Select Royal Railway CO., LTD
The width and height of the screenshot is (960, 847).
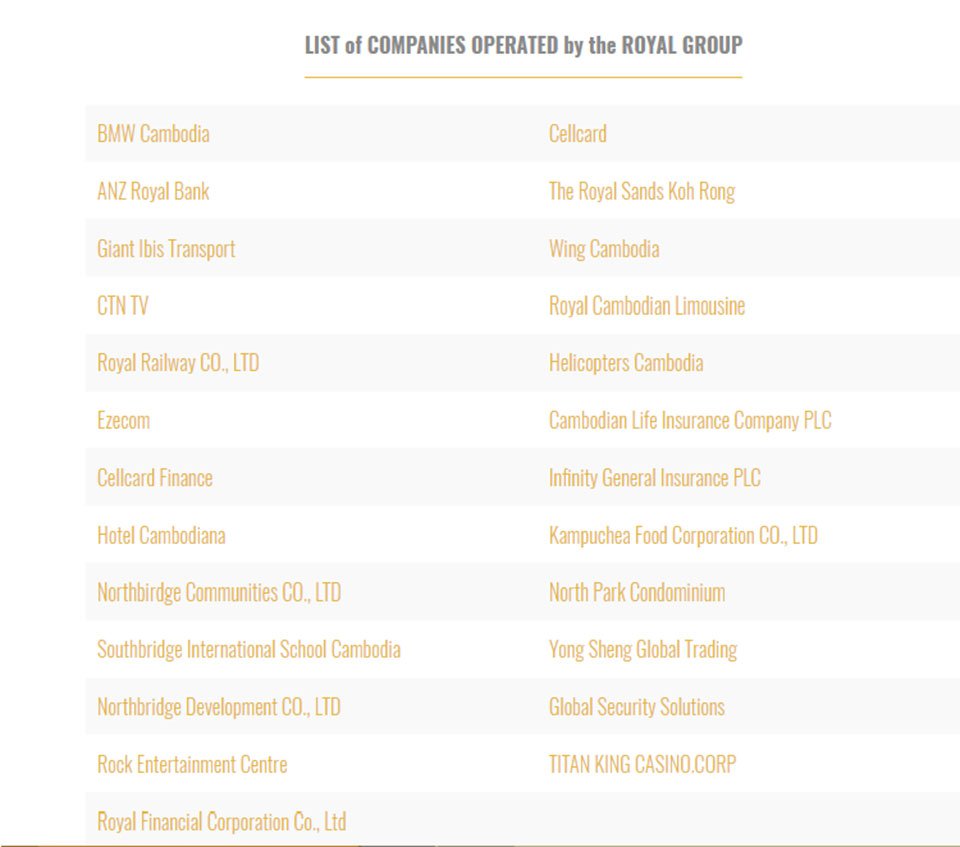point(178,363)
